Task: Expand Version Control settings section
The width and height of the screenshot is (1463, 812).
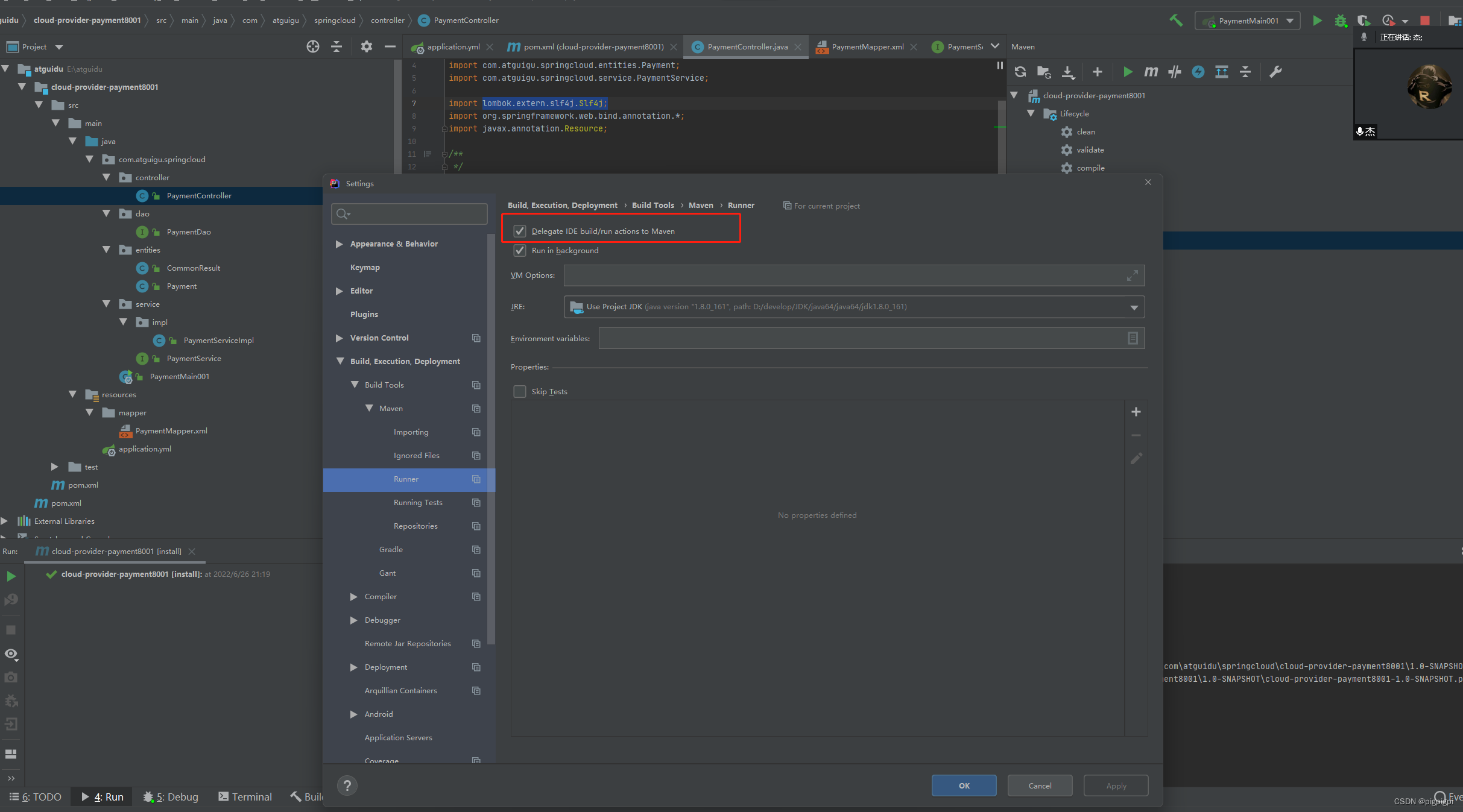Action: [x=339, y=338]
